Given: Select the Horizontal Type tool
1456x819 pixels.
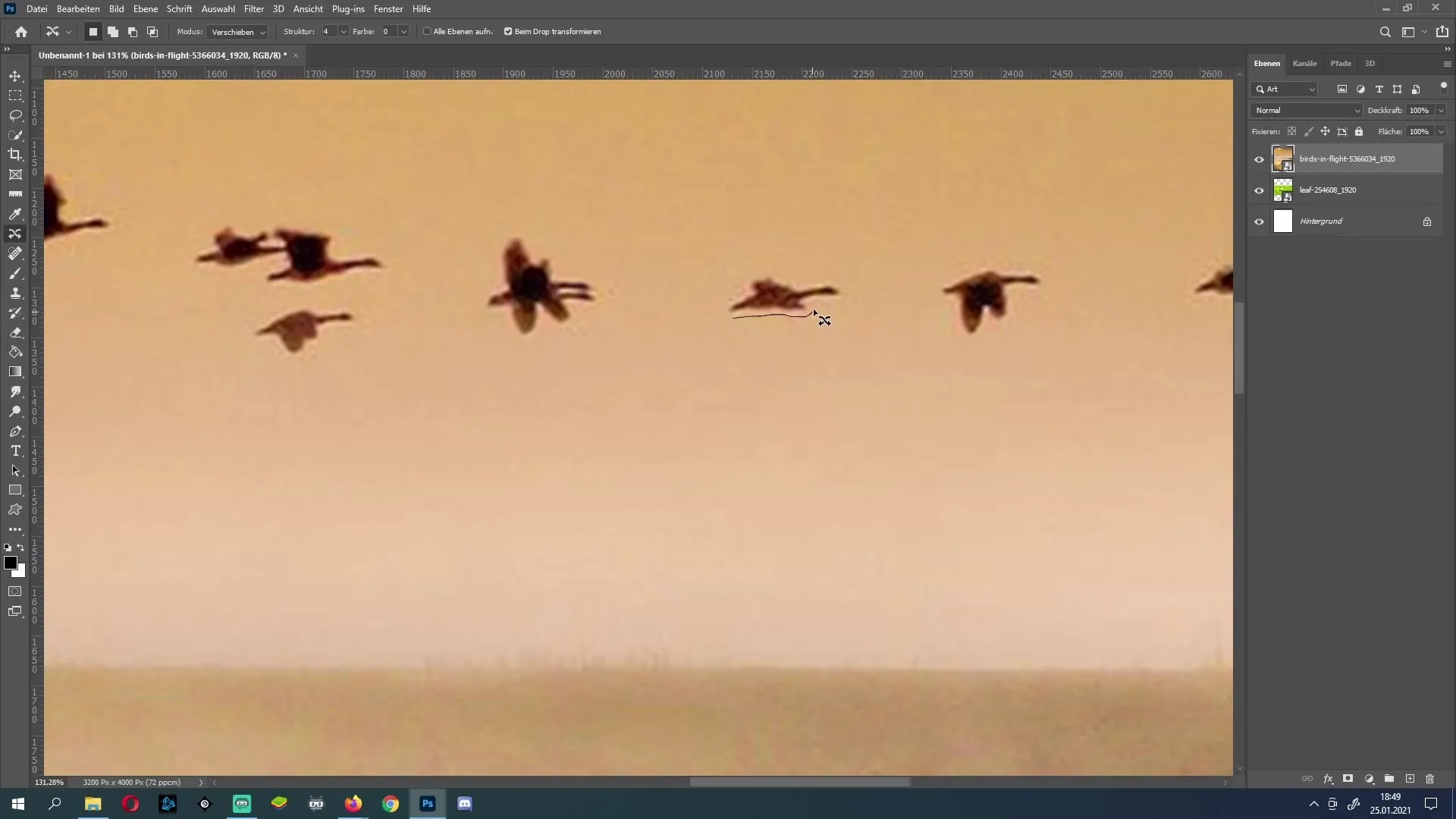Looking at the screenshot, I should coord(15,450).
